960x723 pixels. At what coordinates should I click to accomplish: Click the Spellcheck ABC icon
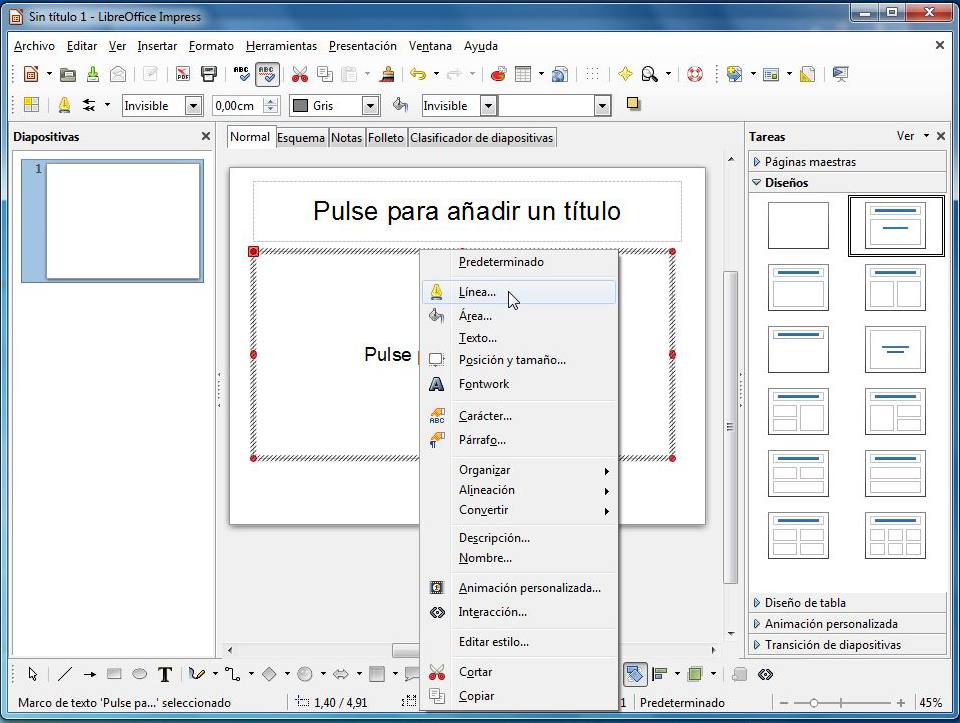point(241,75)
